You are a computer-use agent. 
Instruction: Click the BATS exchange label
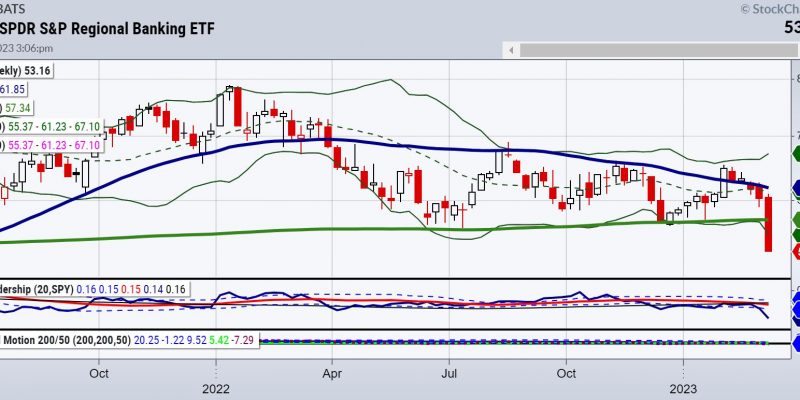pyautogui.click(x=12, y=9)
